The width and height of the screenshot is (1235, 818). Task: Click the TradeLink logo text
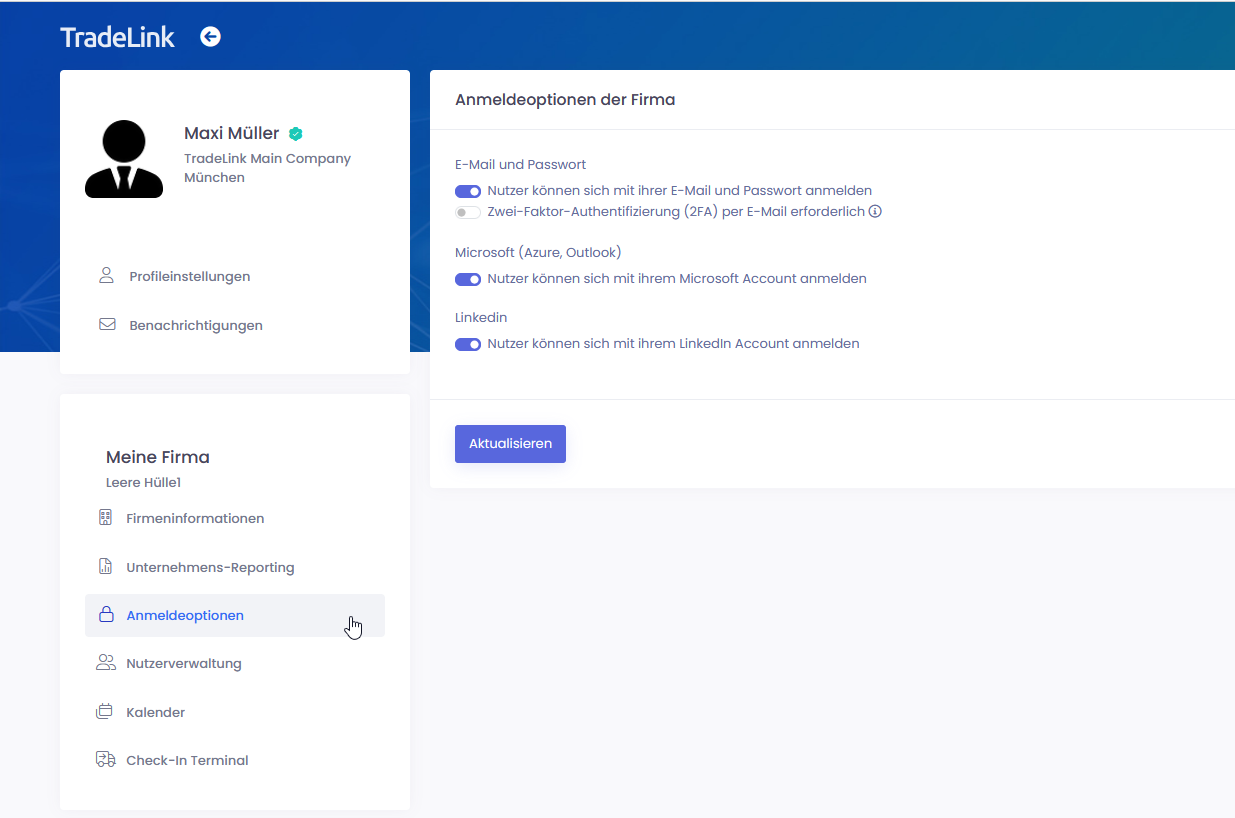coord(117,37)
